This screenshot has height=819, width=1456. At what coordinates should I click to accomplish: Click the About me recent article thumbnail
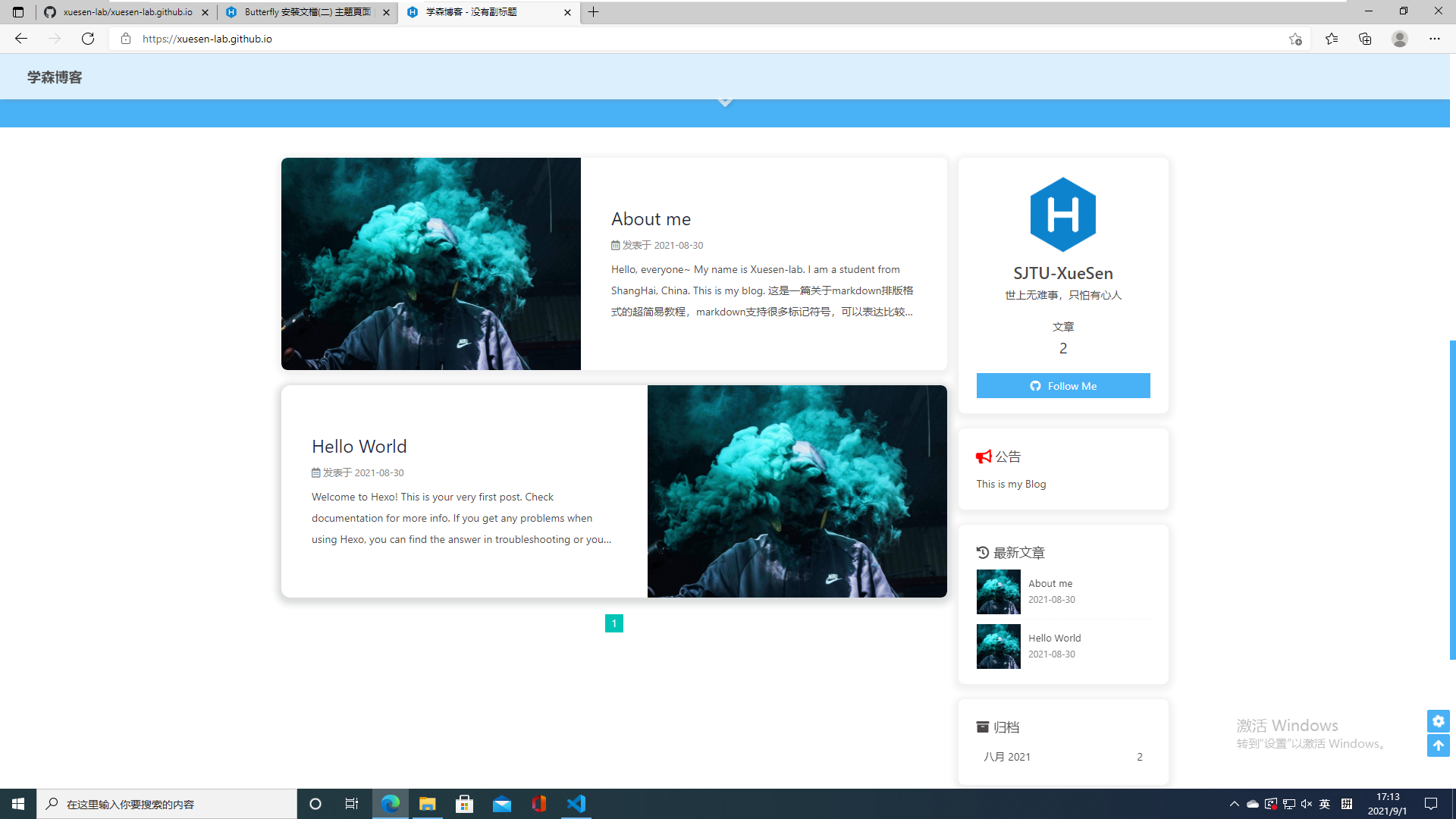pyautogui.click(x=997, y=591)
